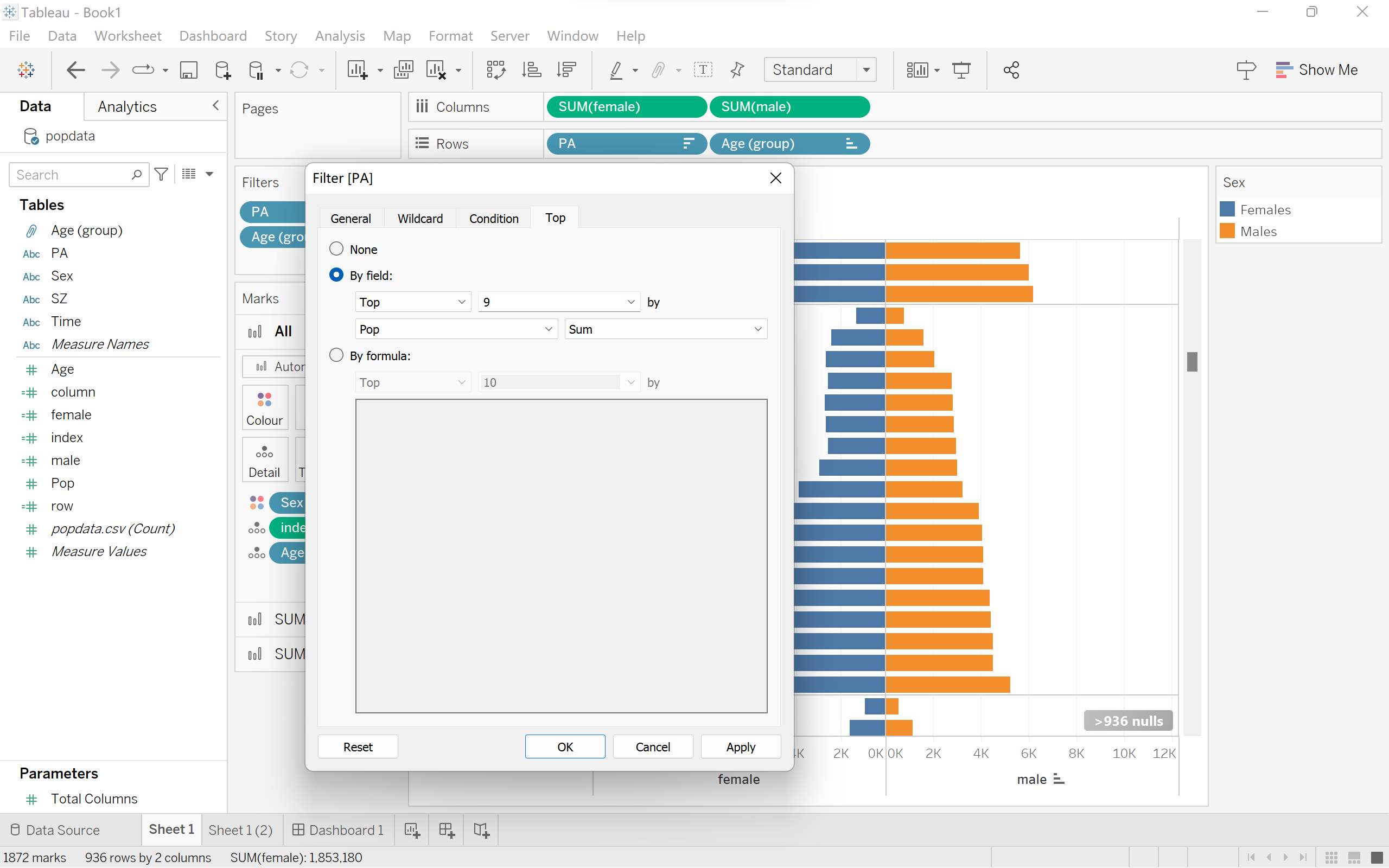Screen dimensions: 1389x868
Task: Click the Add new data source icon
Action: click(x=222, y=70)
